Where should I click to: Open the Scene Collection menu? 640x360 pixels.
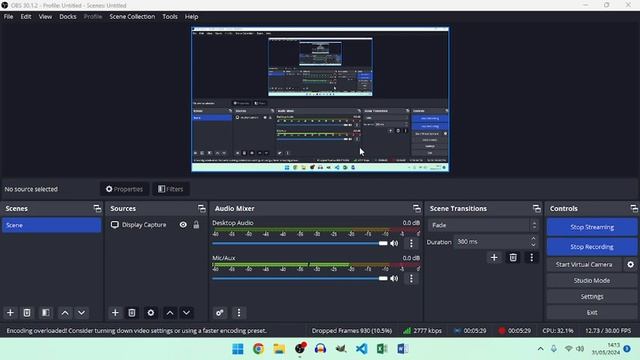132,17
